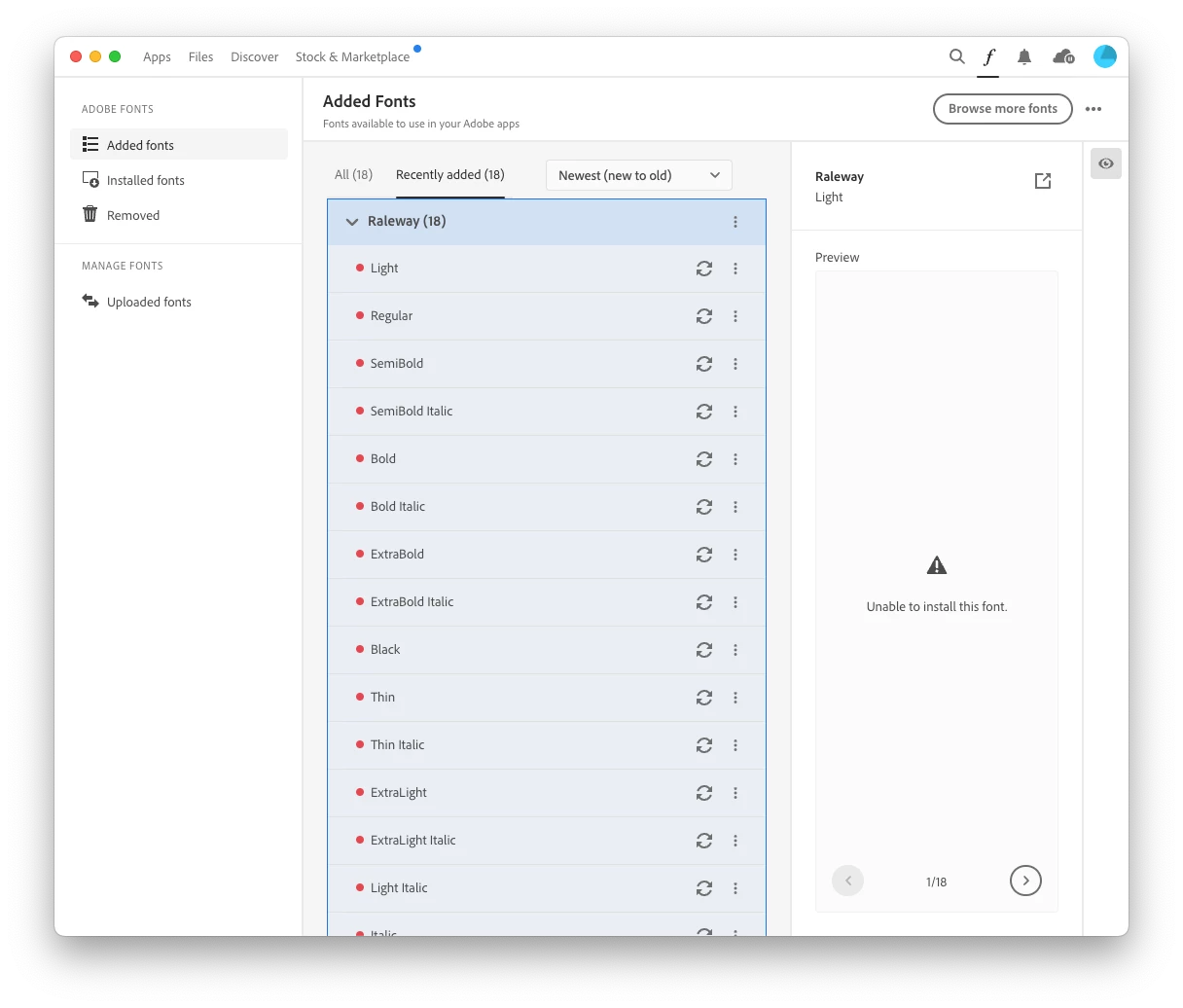Select the Thin Italic font row

547,745
